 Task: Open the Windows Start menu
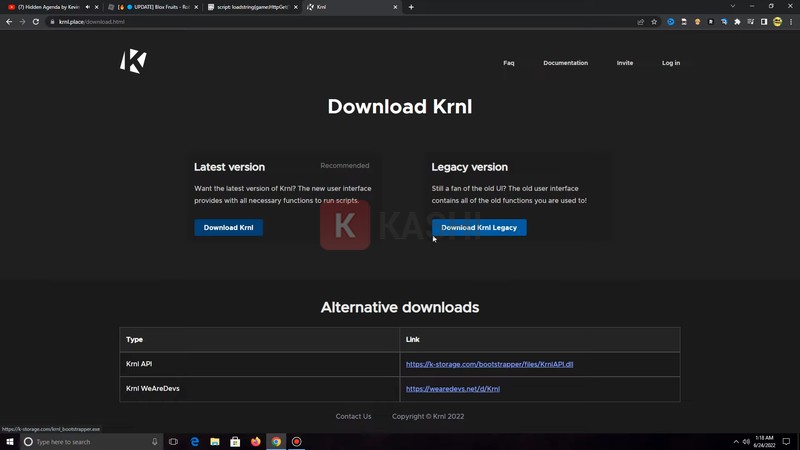10,442
